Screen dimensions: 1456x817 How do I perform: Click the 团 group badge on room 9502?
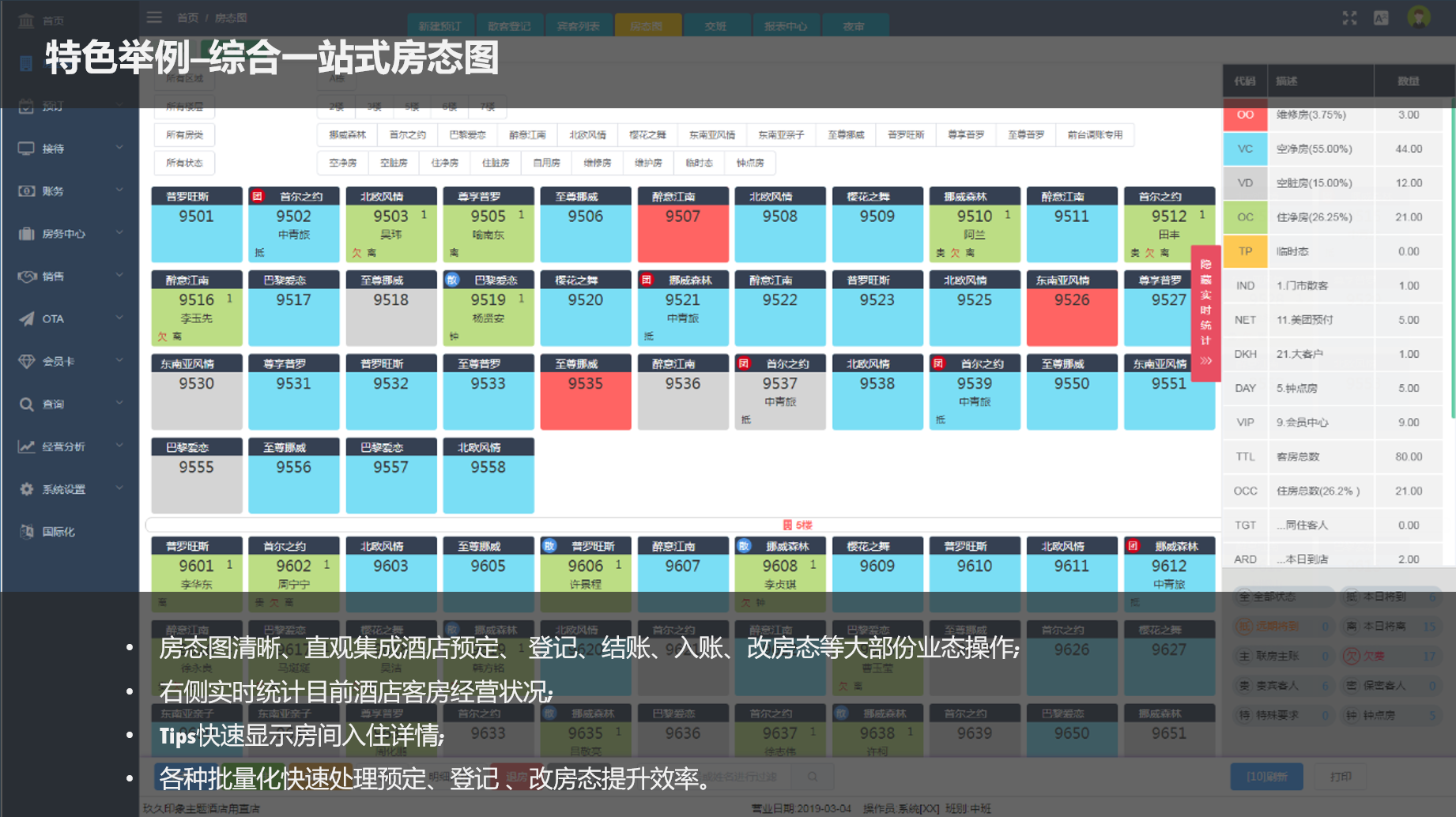point(258,197)
